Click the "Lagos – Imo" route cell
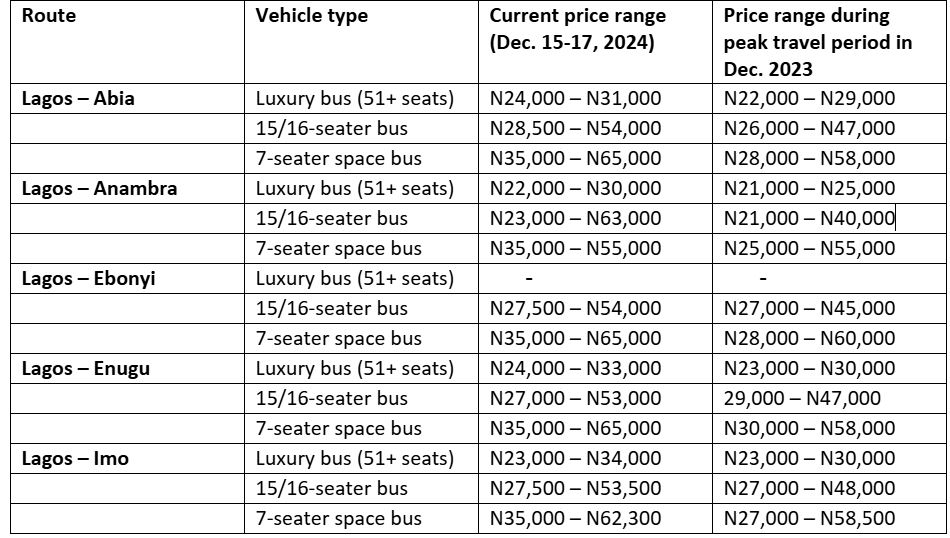 coord(75,458)
